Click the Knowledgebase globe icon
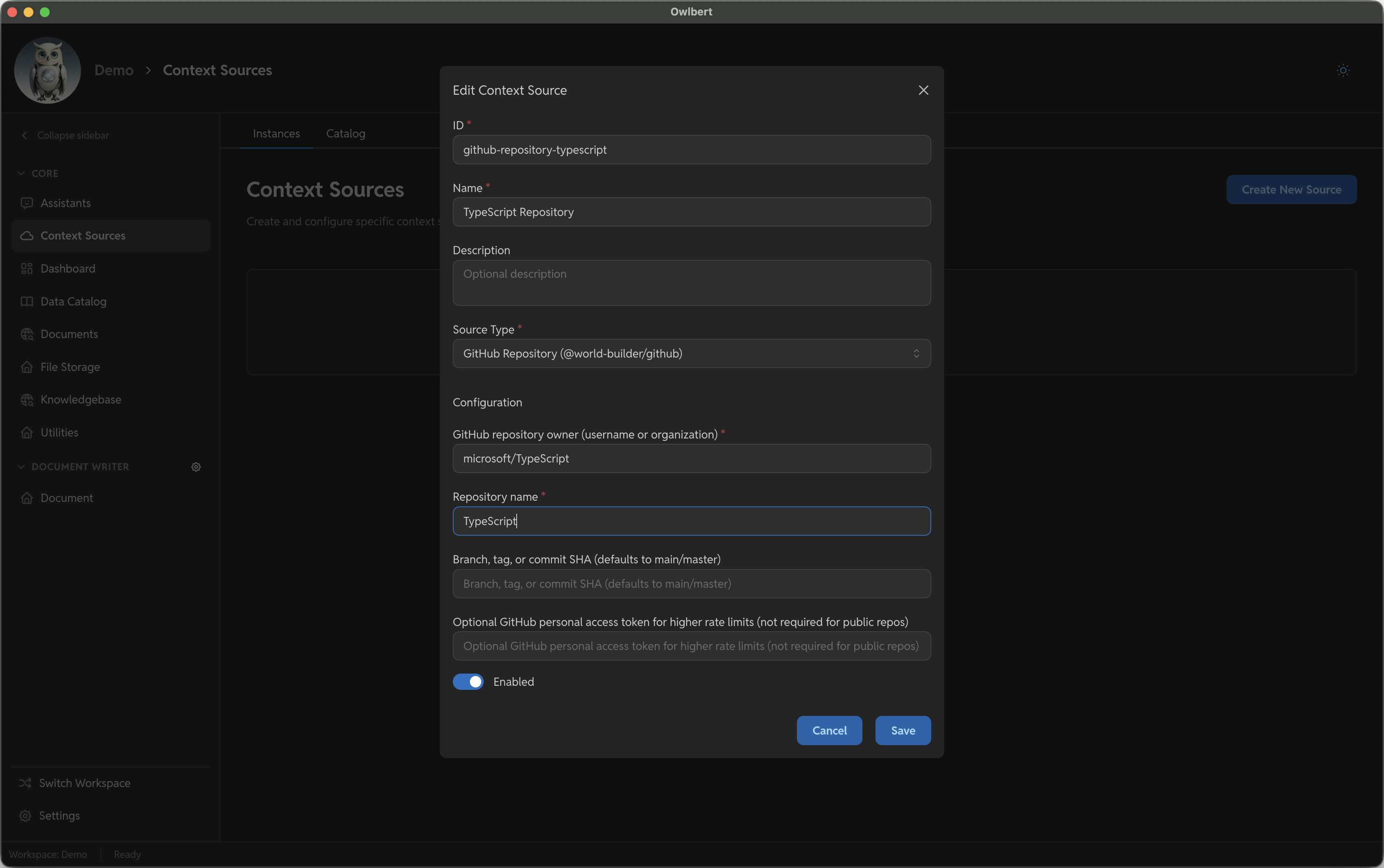This screenshot has height=868, width=1384. [x=26, y=399]
